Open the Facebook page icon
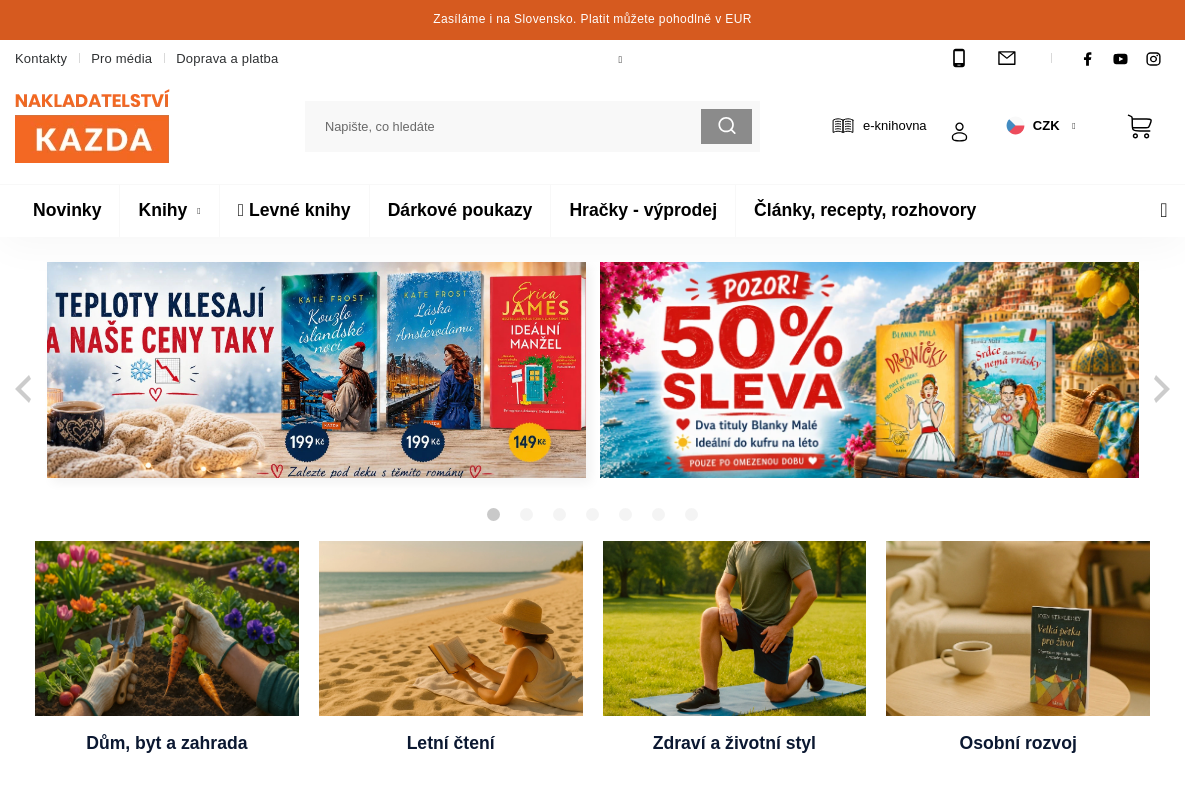This screenshot has width=1200, height=800. (1088, 59)
